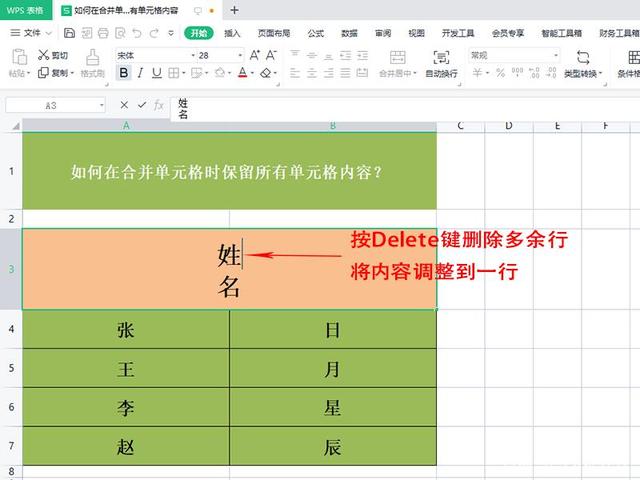Click the cell borders icon
This screenshot has height=480, width=640.
pyautogui.click(x=173, y=73)
